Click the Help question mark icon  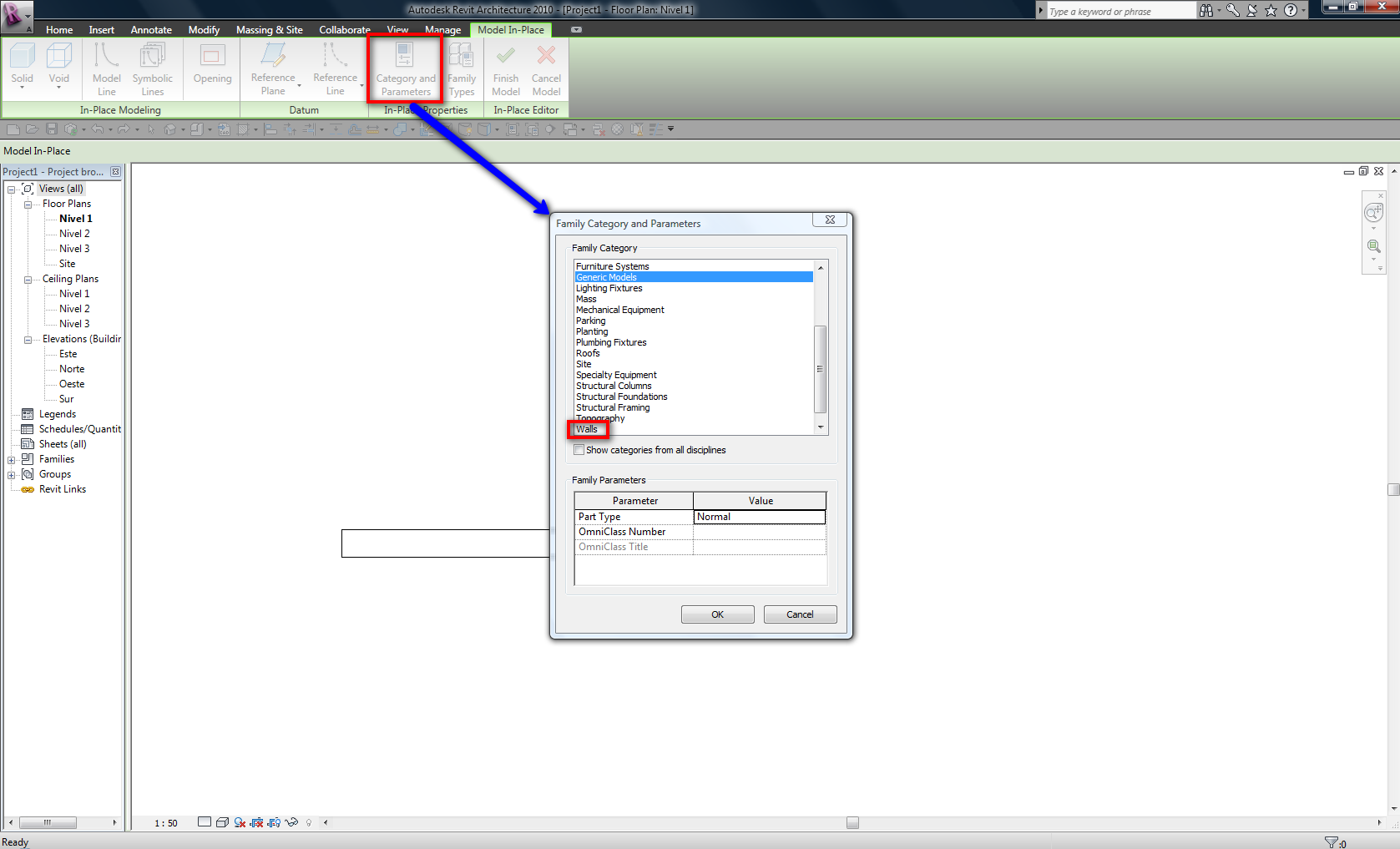[1291, 10]
